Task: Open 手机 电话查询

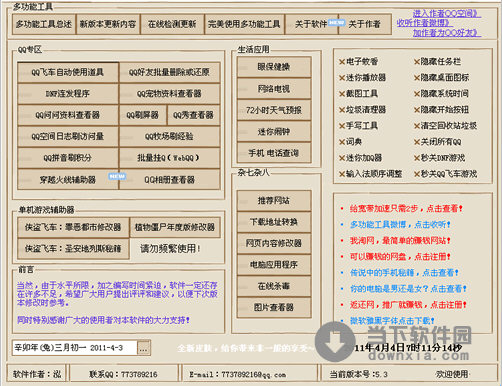Action: (x=274, y=153)
